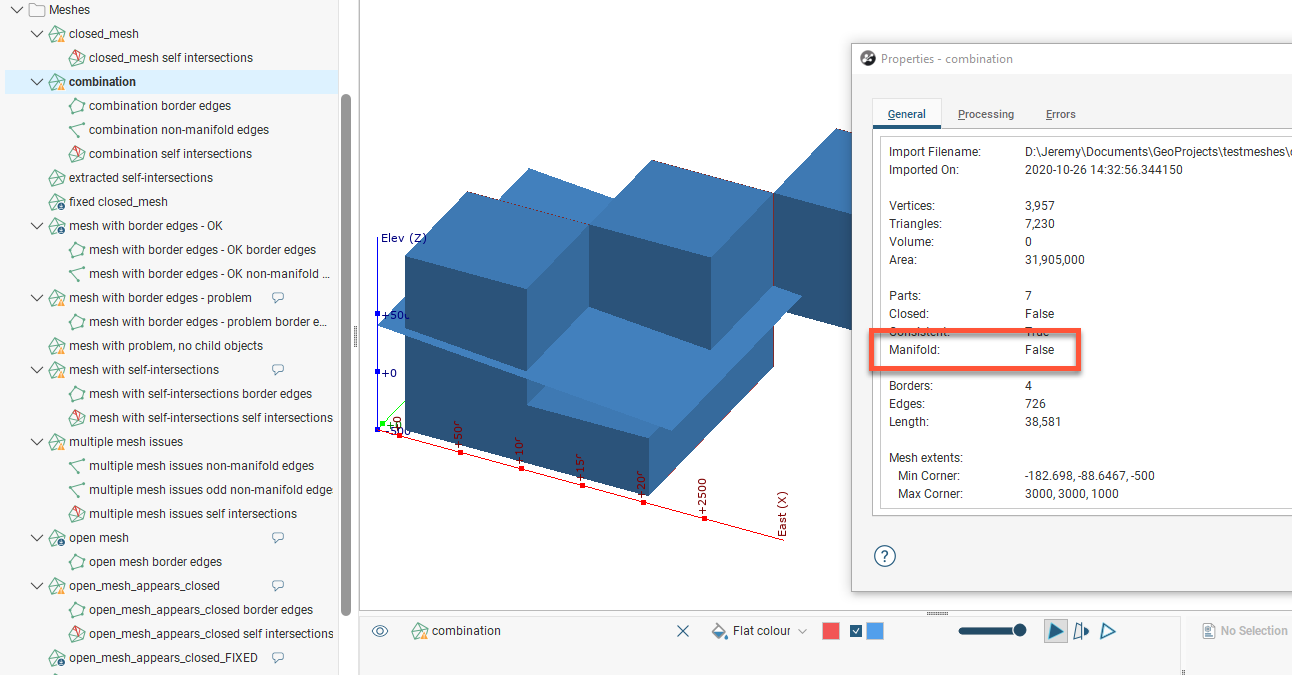Click the combination border edges icon
This screenshot has width=1292, height=675.
pyautogui.click(x=77, y=106)
